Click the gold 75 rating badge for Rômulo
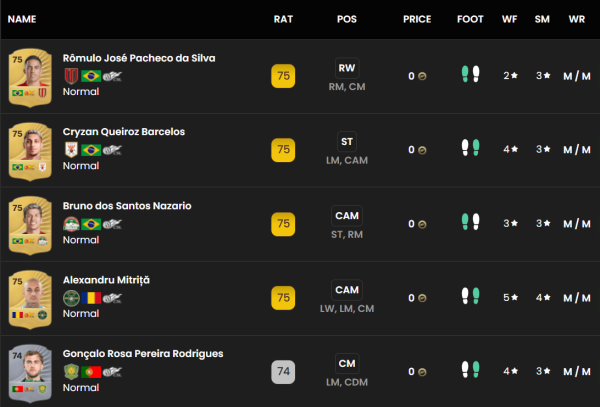Image resolution: width=600 pixels, height=407 pixels. click(x=283, y=76)
